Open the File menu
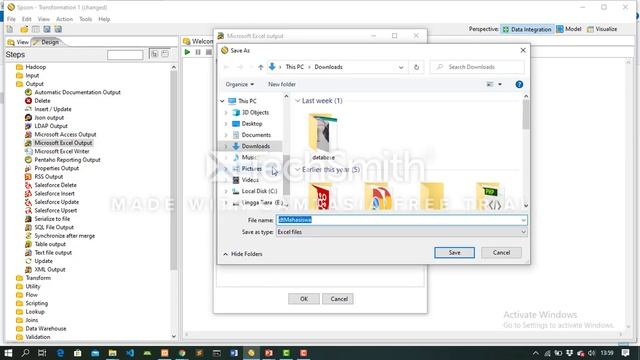This screenshot has height=360, width=640. coord(11,19)
